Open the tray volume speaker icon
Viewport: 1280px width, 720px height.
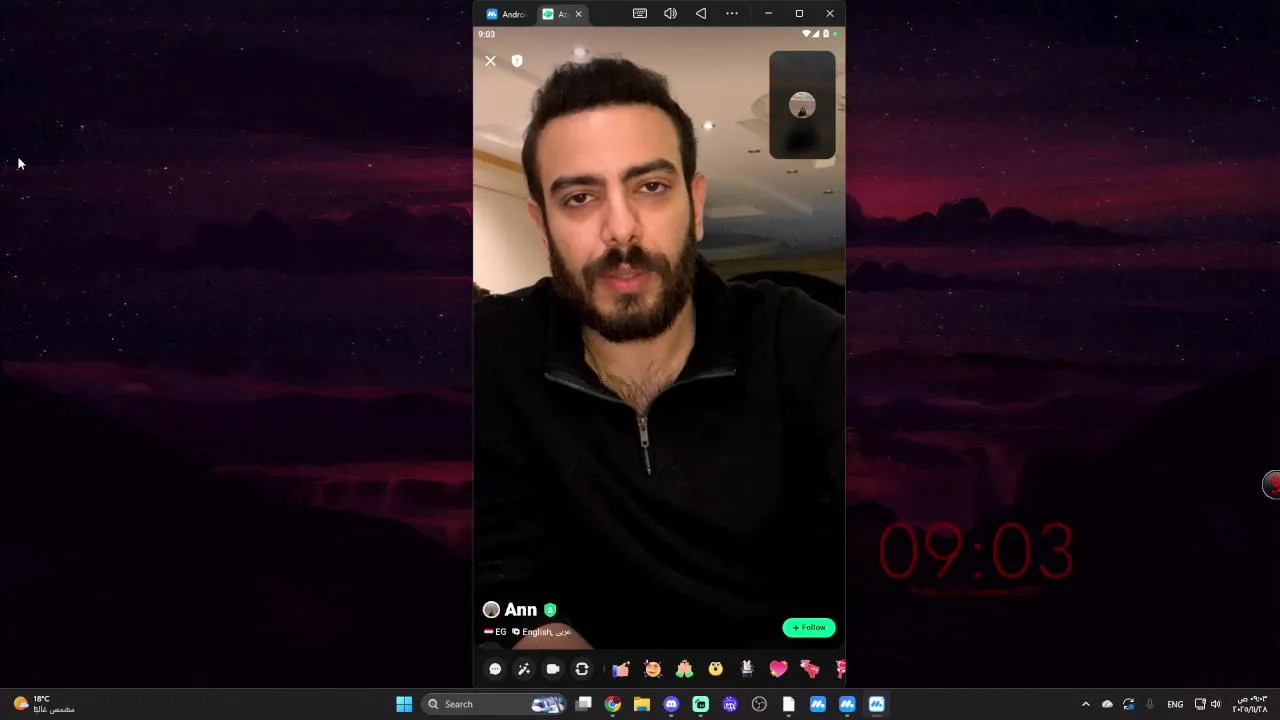pyautogui.click(x=1216, y=704)
